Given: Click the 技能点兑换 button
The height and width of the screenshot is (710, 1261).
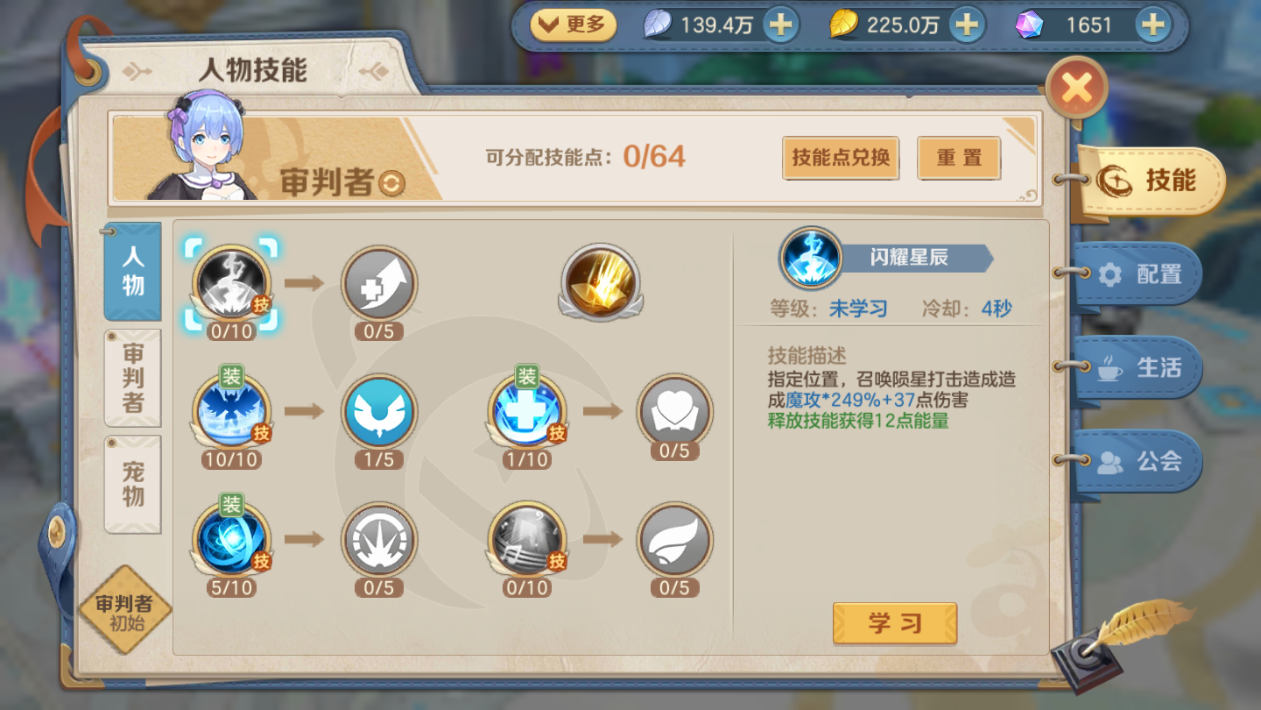Looking at the screenshot, I should point(841,158).
